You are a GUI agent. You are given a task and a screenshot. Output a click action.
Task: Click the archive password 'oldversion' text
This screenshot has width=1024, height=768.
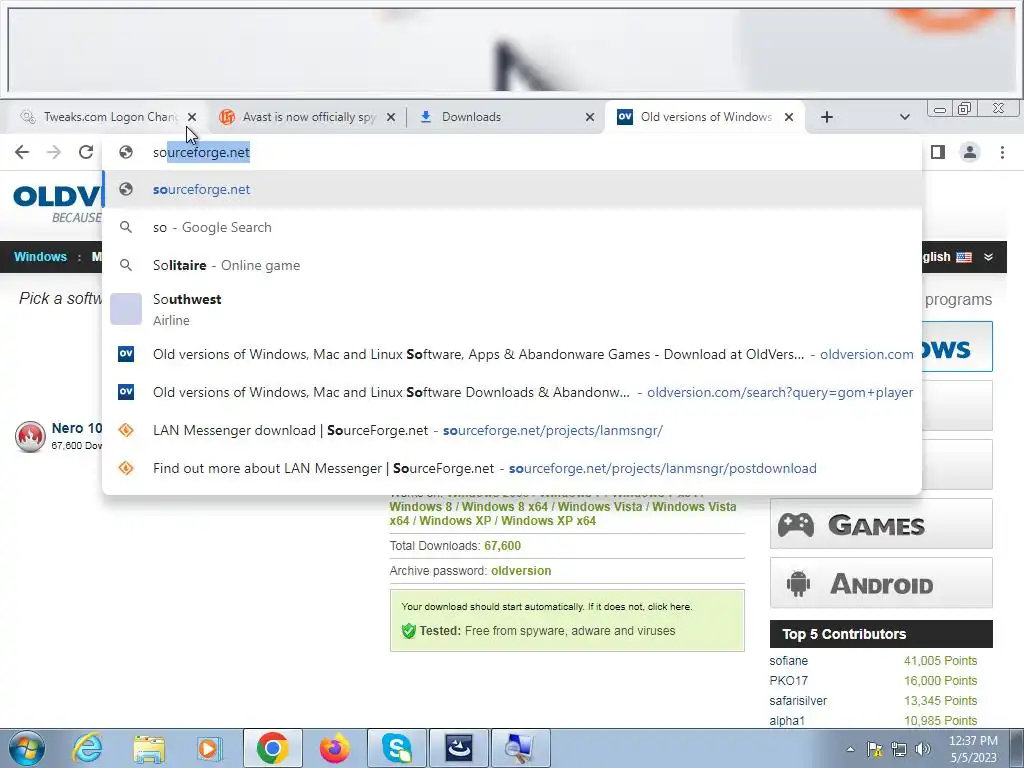pyautogui.click(x=521, y=571)
